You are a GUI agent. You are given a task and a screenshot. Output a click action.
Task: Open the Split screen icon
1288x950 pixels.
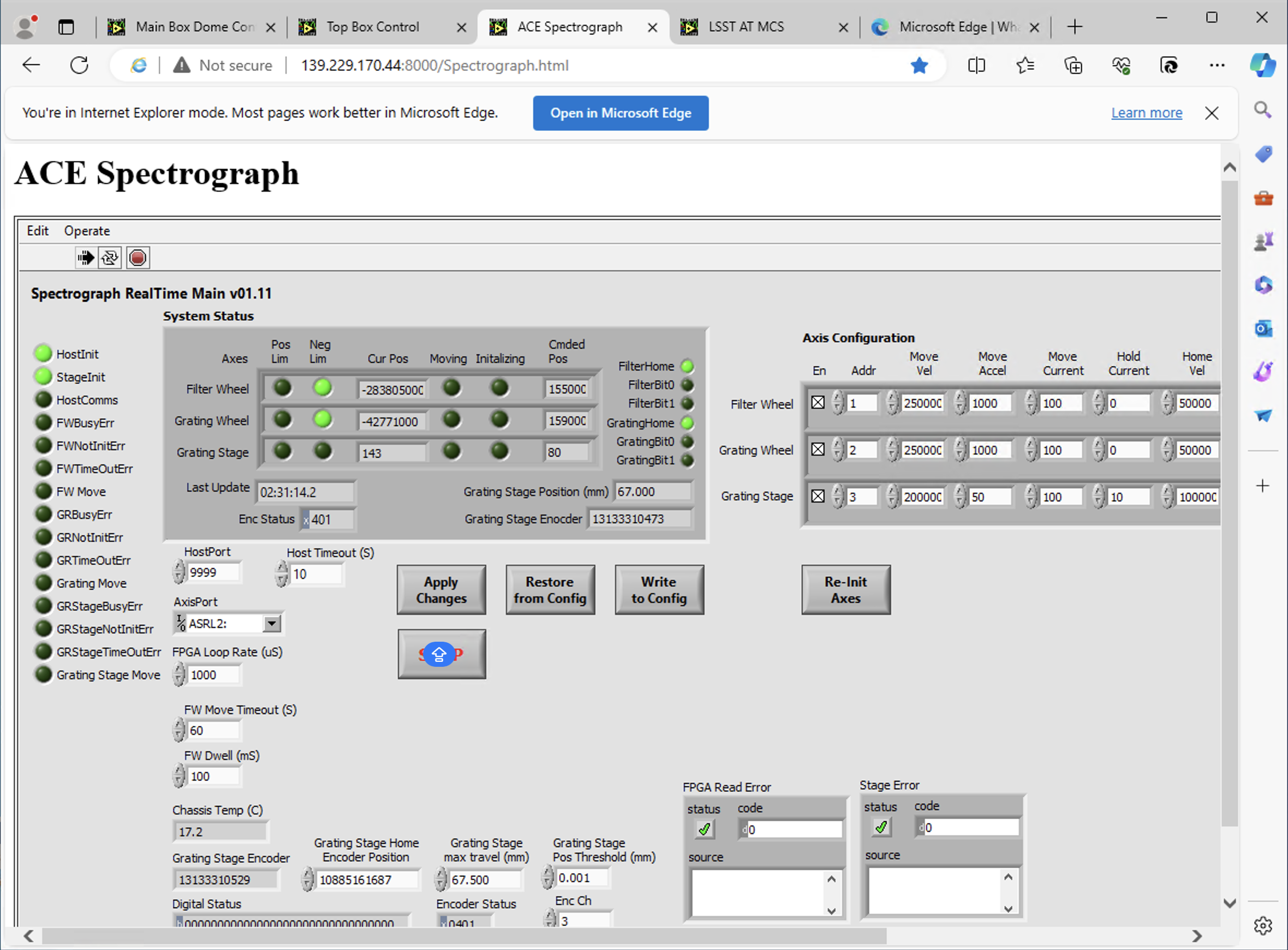point(976,65)
